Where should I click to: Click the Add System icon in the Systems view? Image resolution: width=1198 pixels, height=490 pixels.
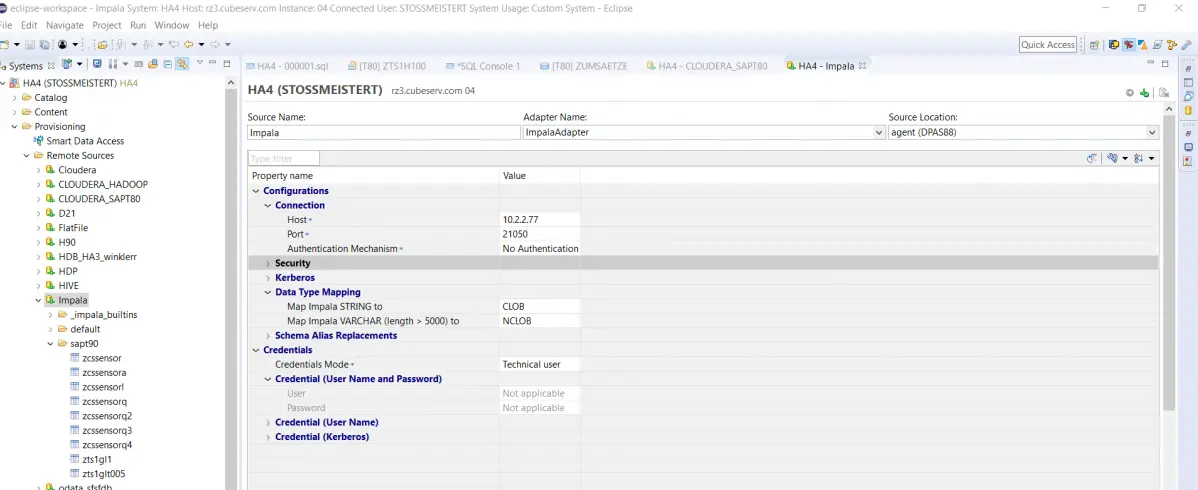point(66,63)
